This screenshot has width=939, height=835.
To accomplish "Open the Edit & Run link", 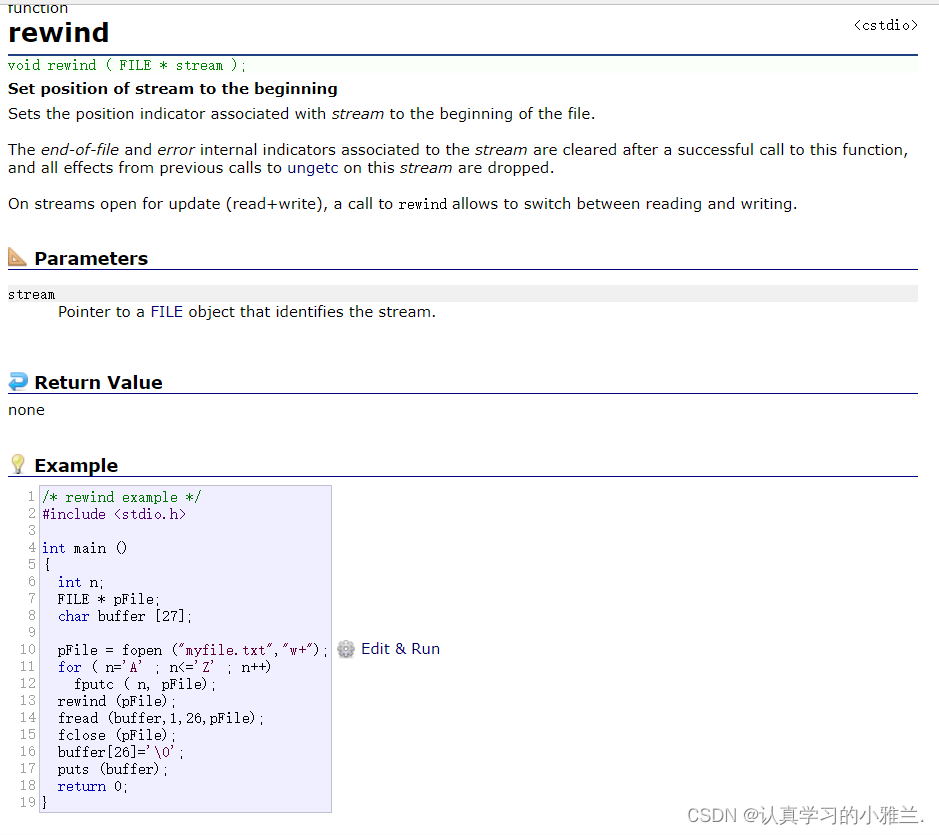I will (x=400, y=649).
